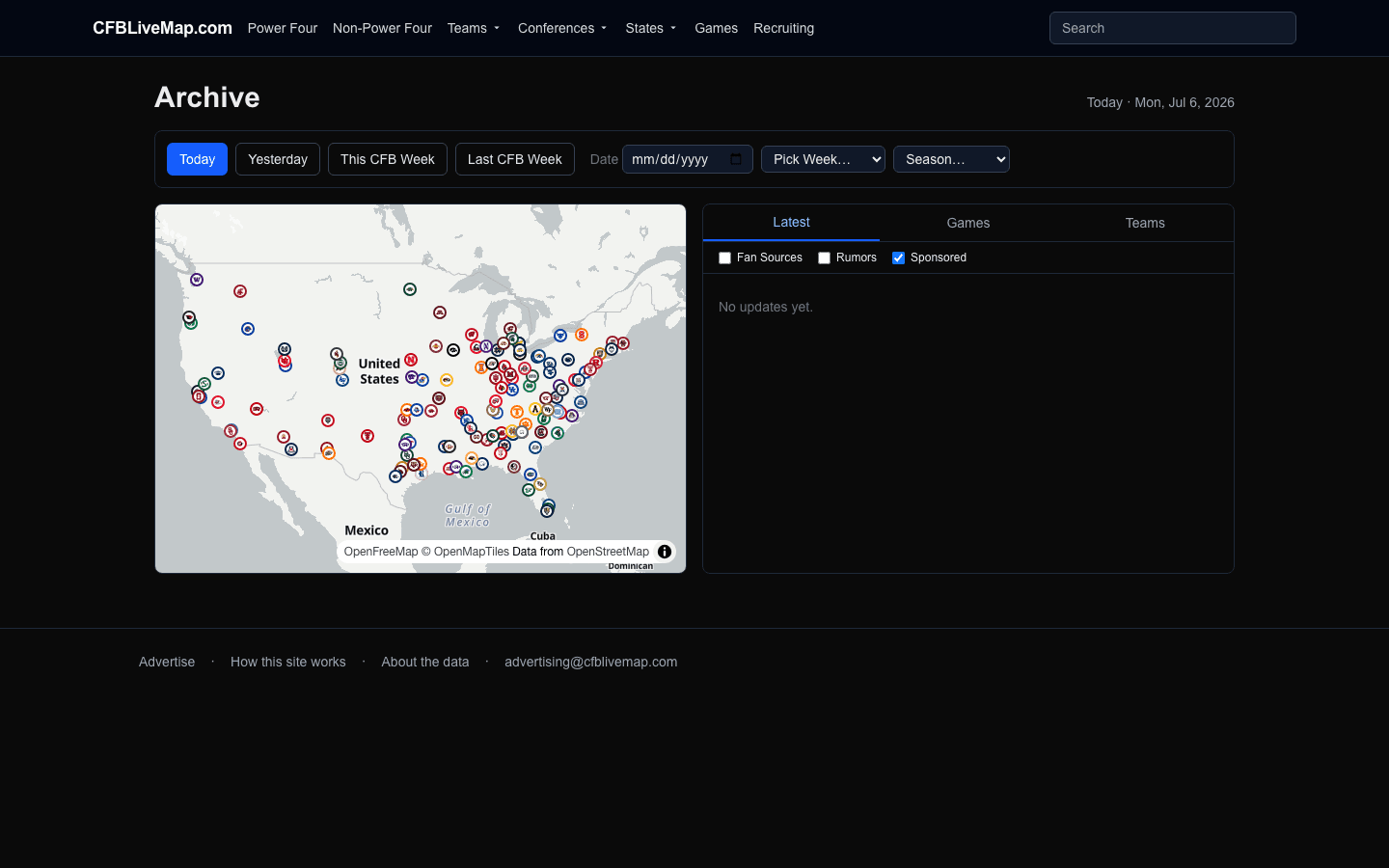
Task: Select the Ohio State map marker
Action: pos(524,368)
